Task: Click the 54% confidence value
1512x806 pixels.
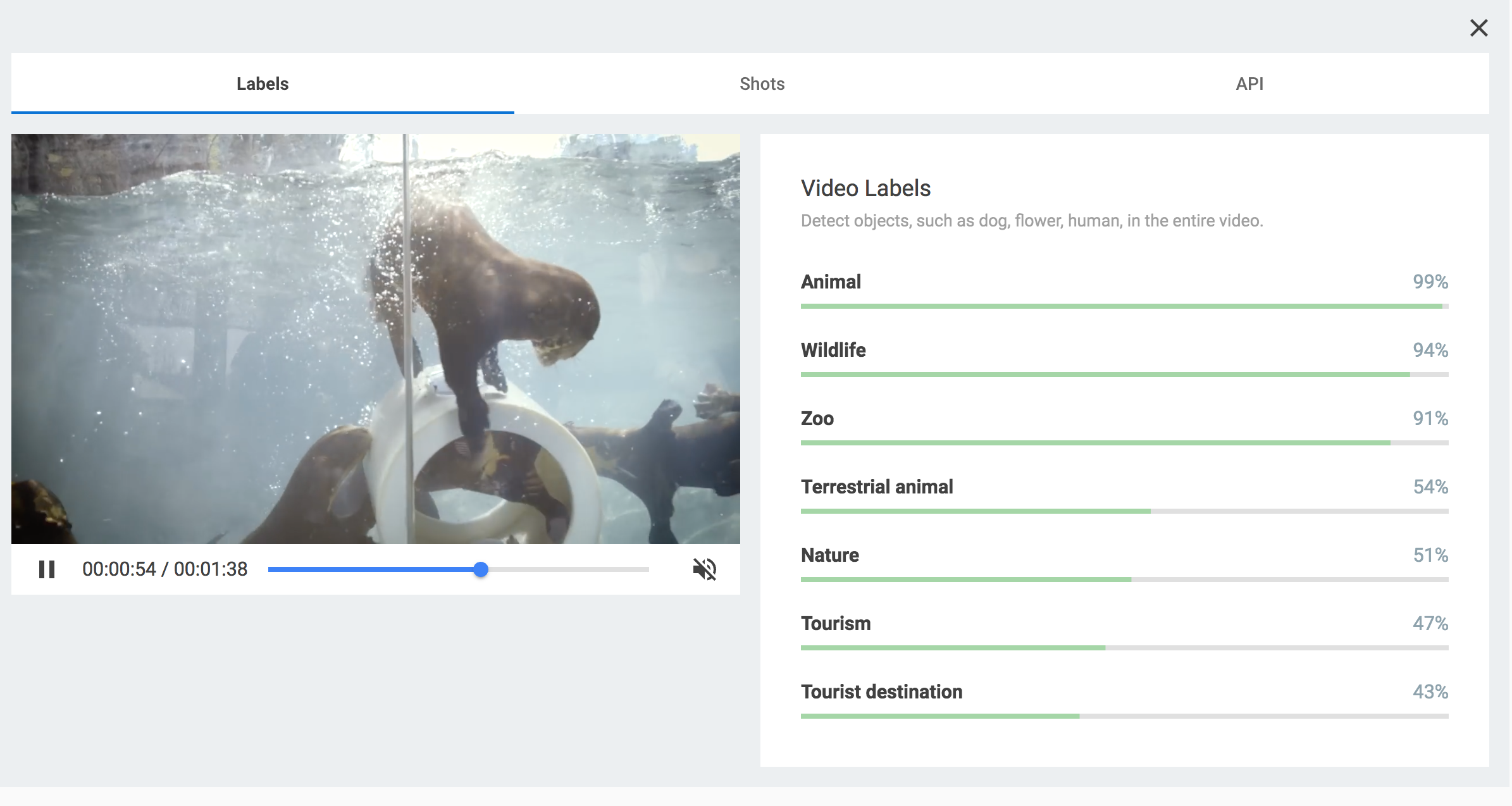Action: (1430, 487)
